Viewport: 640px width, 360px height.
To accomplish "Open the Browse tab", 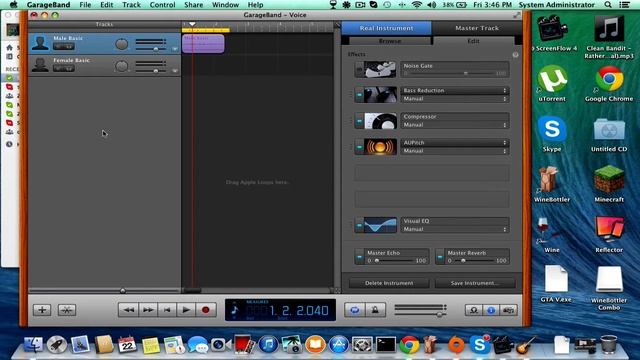I will pos(390,41).
